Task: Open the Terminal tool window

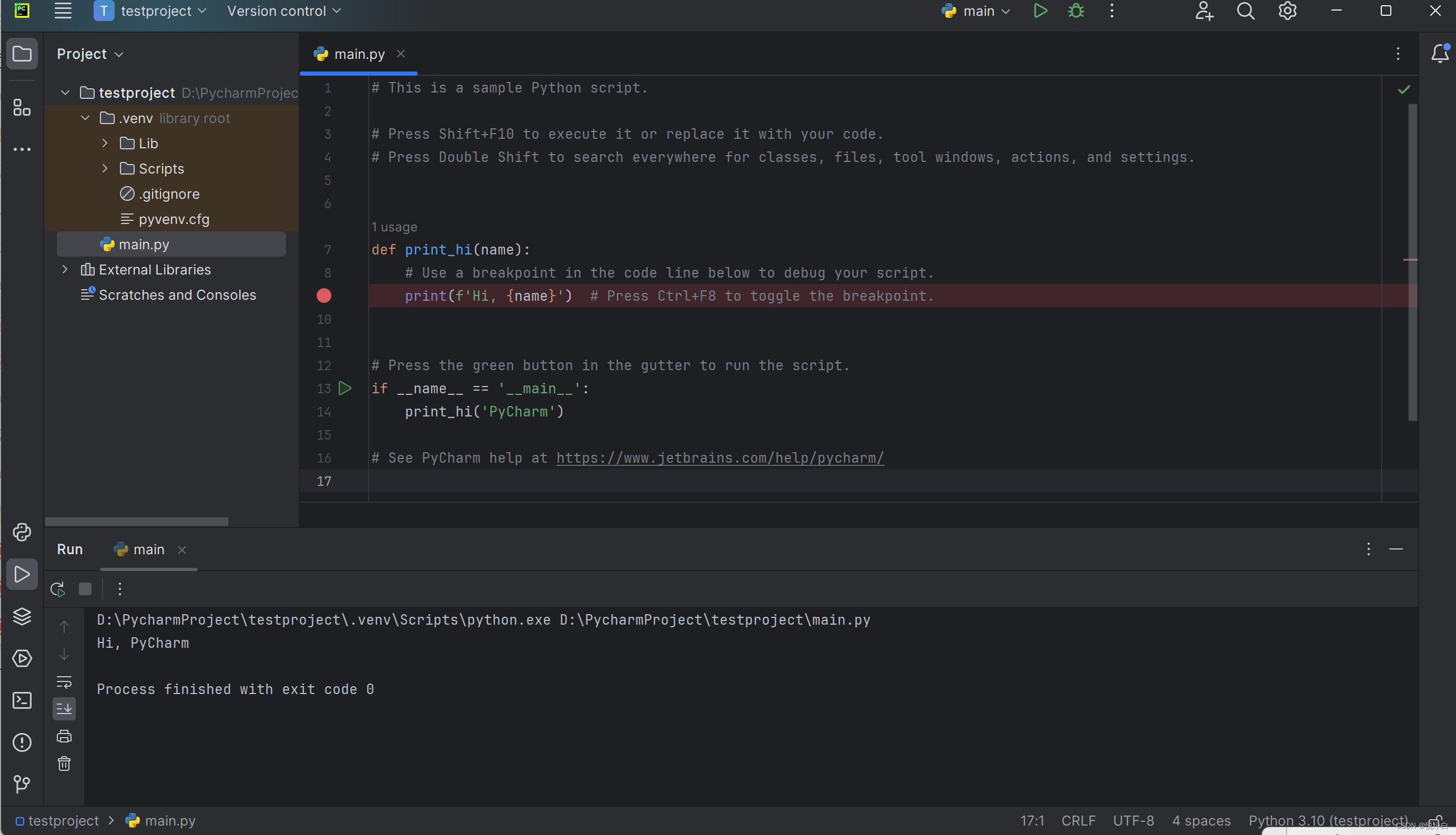Action: pos(22,700)
